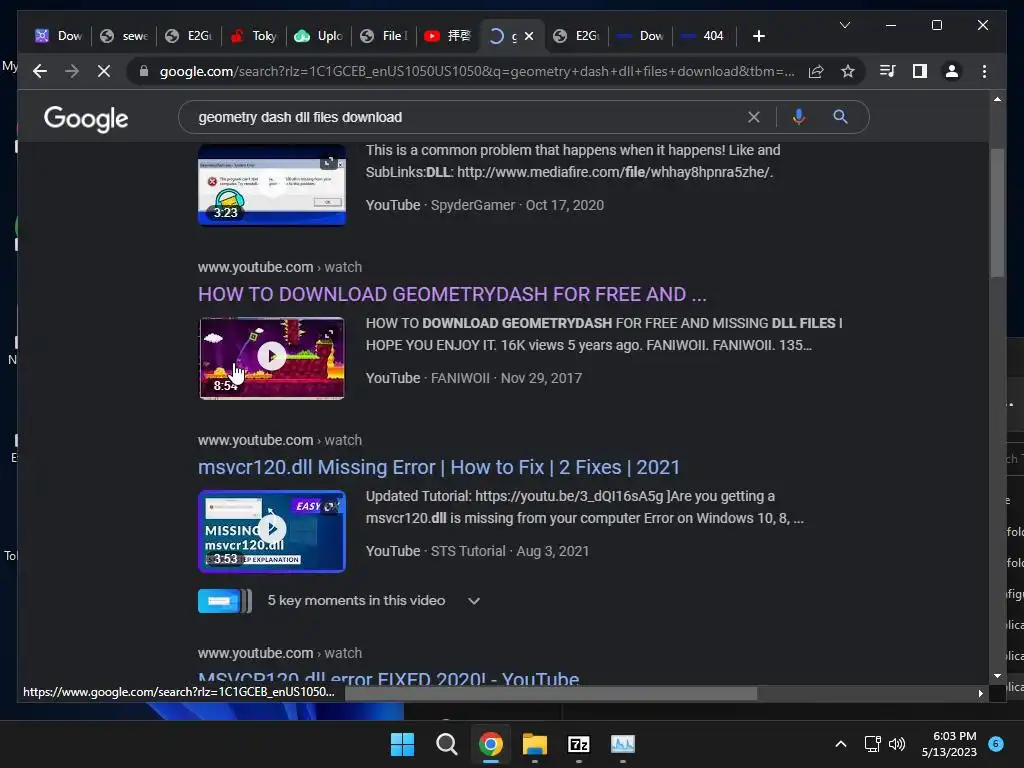Open notification center badge showing 6

[996, 744]
